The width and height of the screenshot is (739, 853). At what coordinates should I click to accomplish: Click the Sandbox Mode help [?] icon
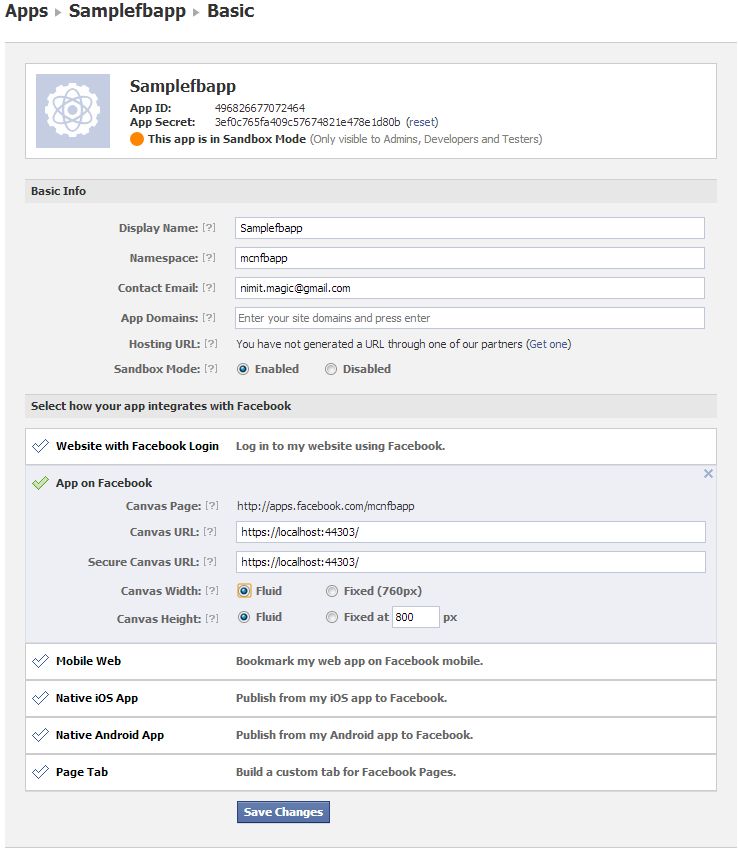coord(209,369)
